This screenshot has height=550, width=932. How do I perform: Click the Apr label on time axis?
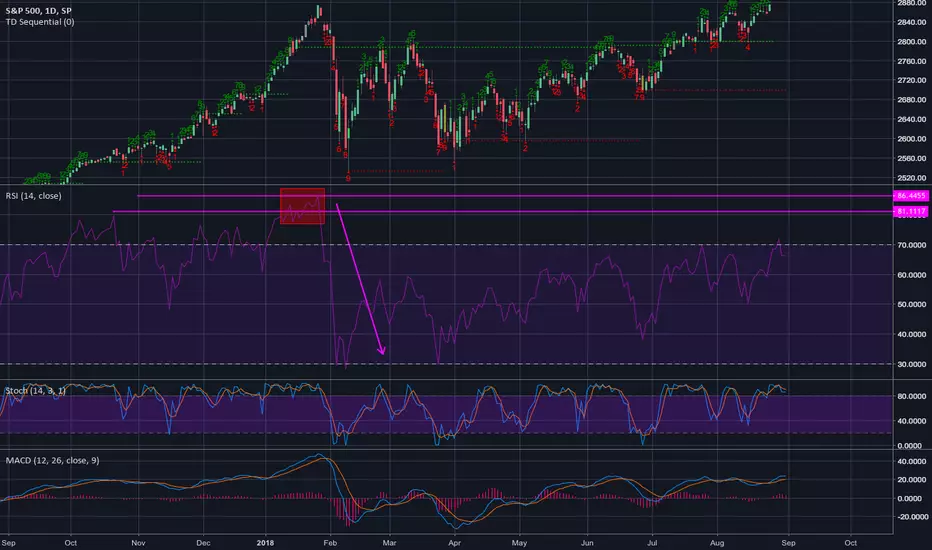point(454,542)
